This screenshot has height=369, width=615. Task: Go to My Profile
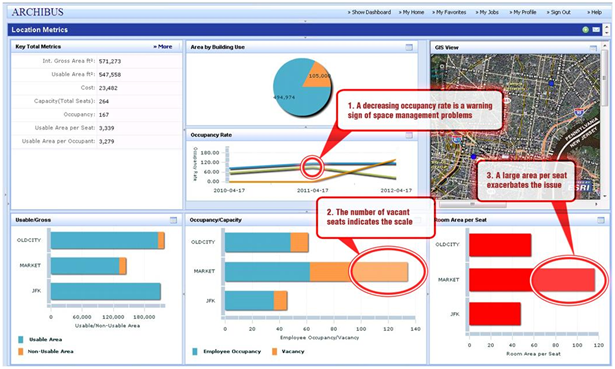(523, 13)
